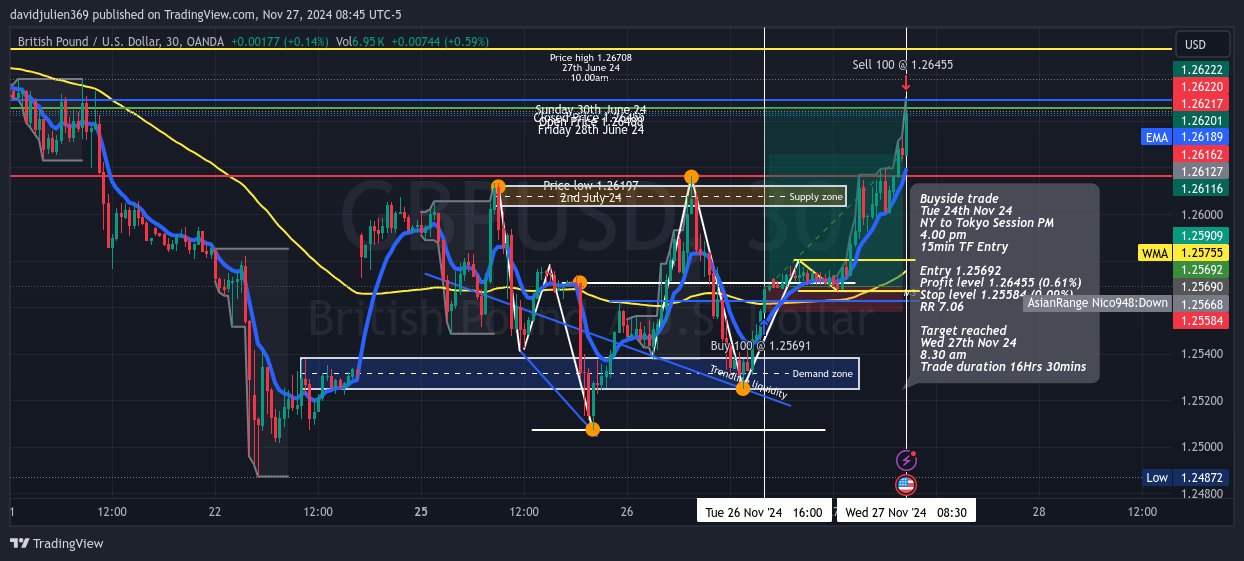Viewport: 1244px width, 561px height.
Task: Click the 1.25584 red stop price tag
Action: point(1201,321)
